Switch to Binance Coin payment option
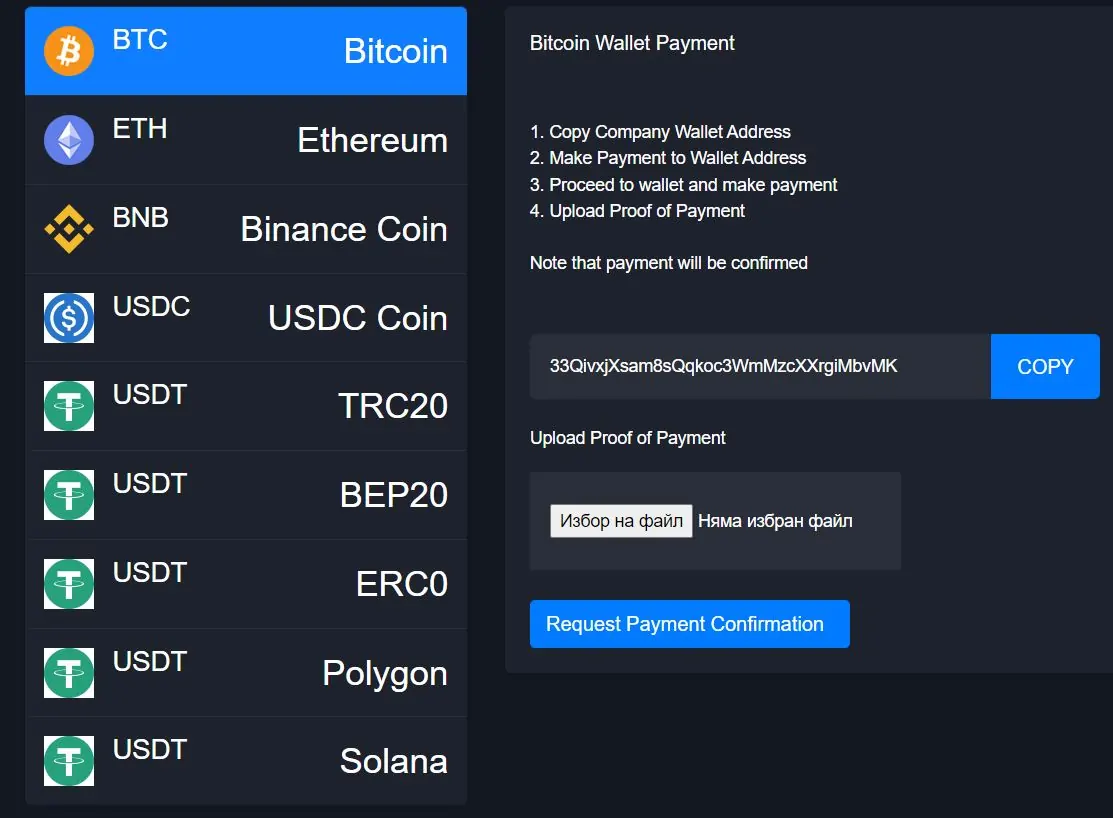Screen dimensions: 1113x818 [246, 229]
